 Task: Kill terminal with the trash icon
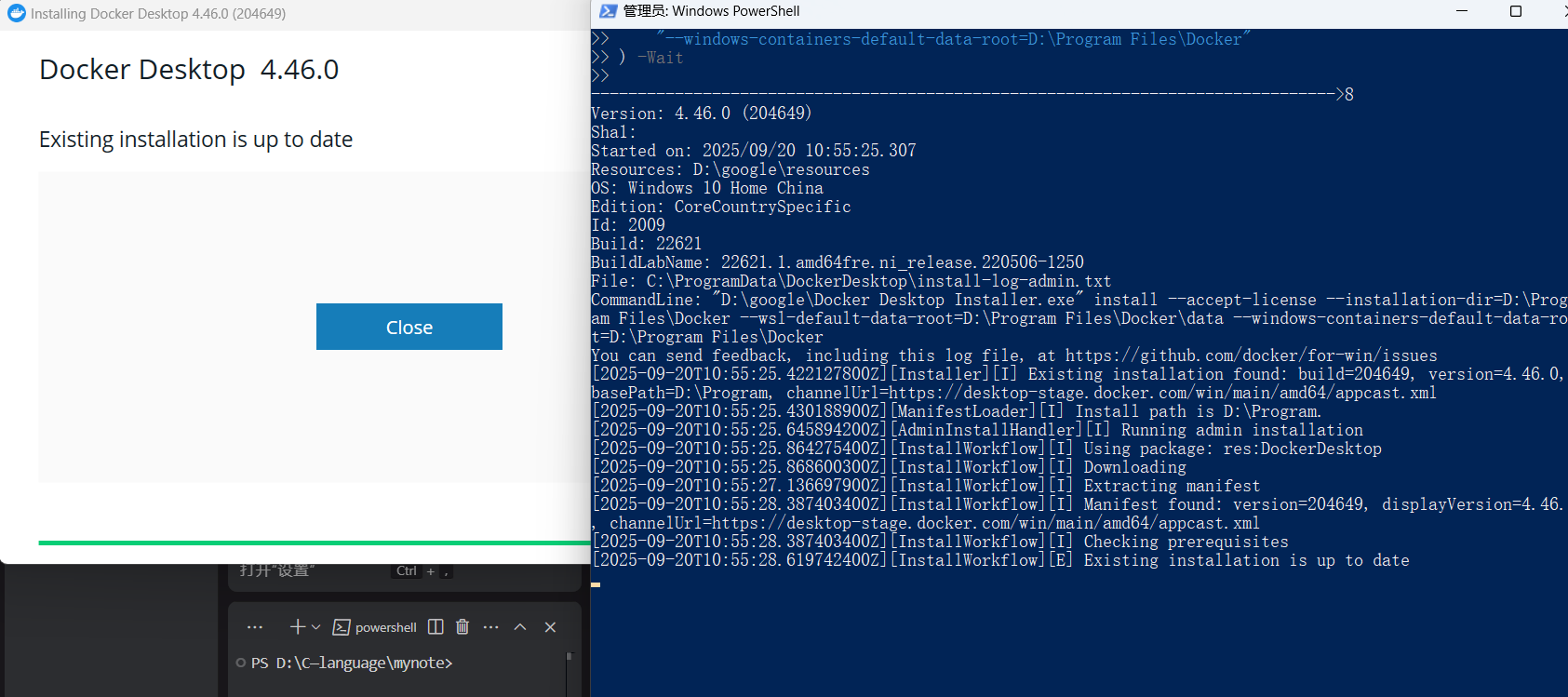[x=462, y=627]
